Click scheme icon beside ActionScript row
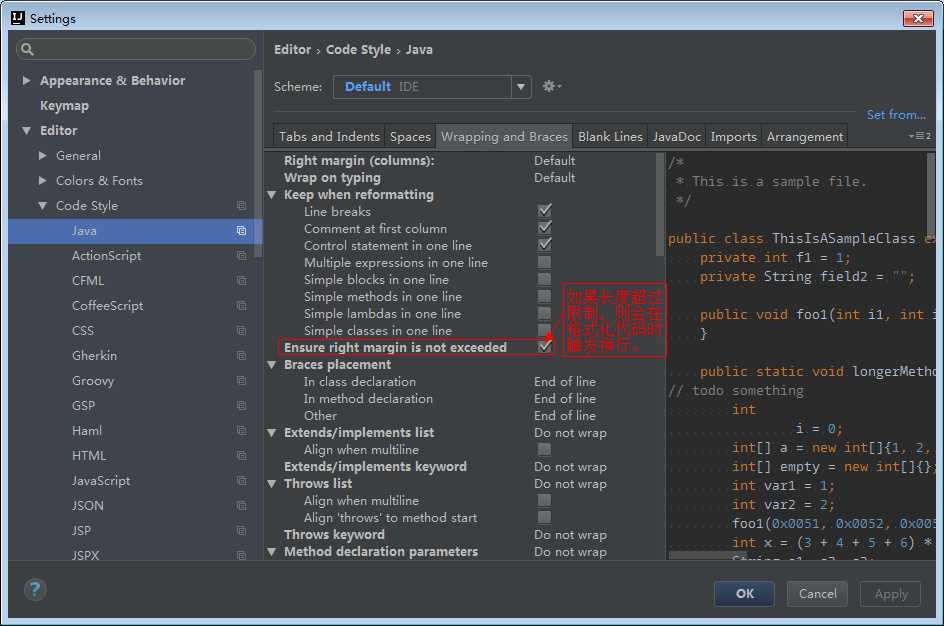 241,256
